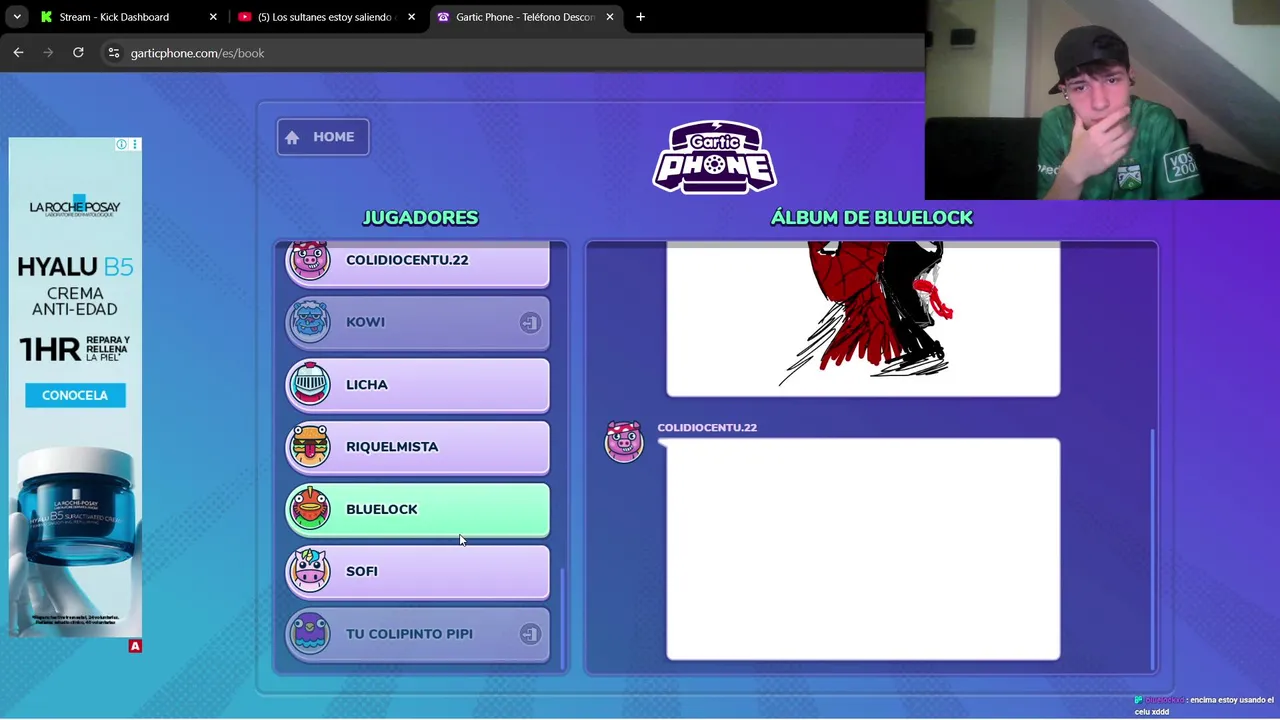
Task: Click the Spider-Man drawing in album
Action: coord(863,319)
